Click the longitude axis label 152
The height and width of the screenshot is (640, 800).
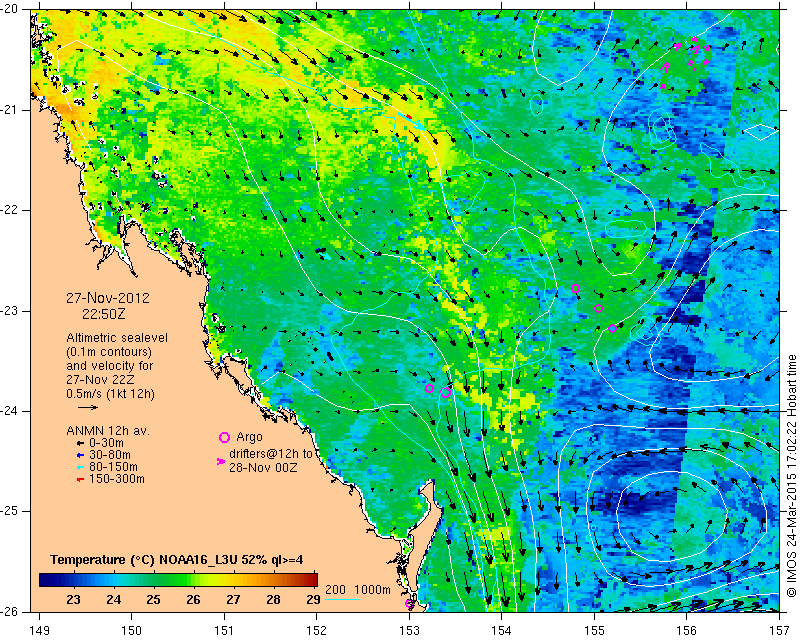(x=316, y=630)
